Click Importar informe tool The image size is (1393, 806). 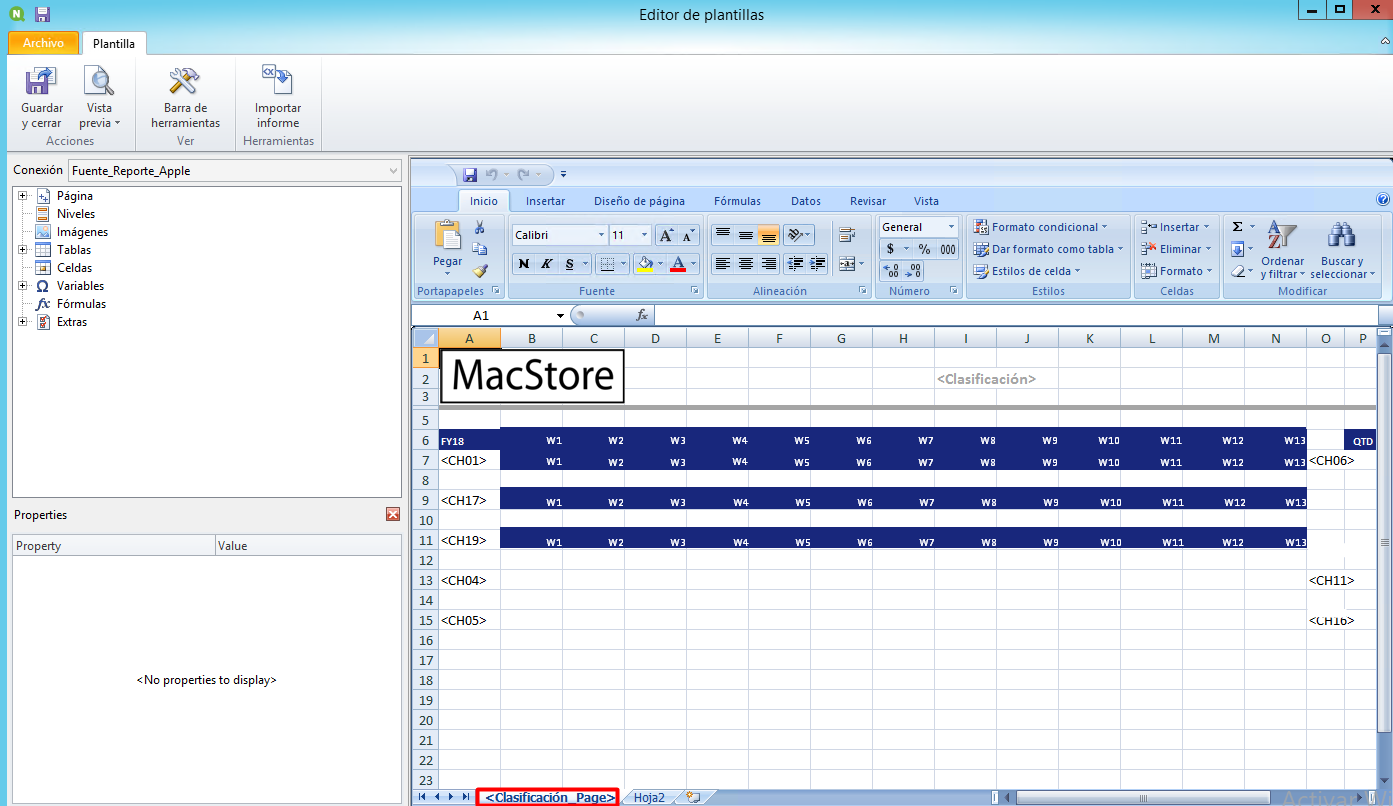point(277,98)
